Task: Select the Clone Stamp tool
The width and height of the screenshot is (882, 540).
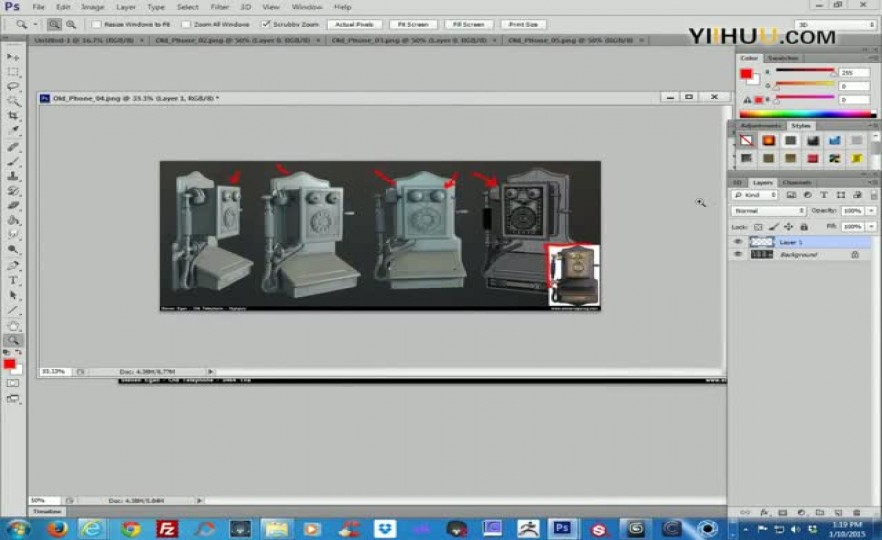Action: click(x=13, y=176)
